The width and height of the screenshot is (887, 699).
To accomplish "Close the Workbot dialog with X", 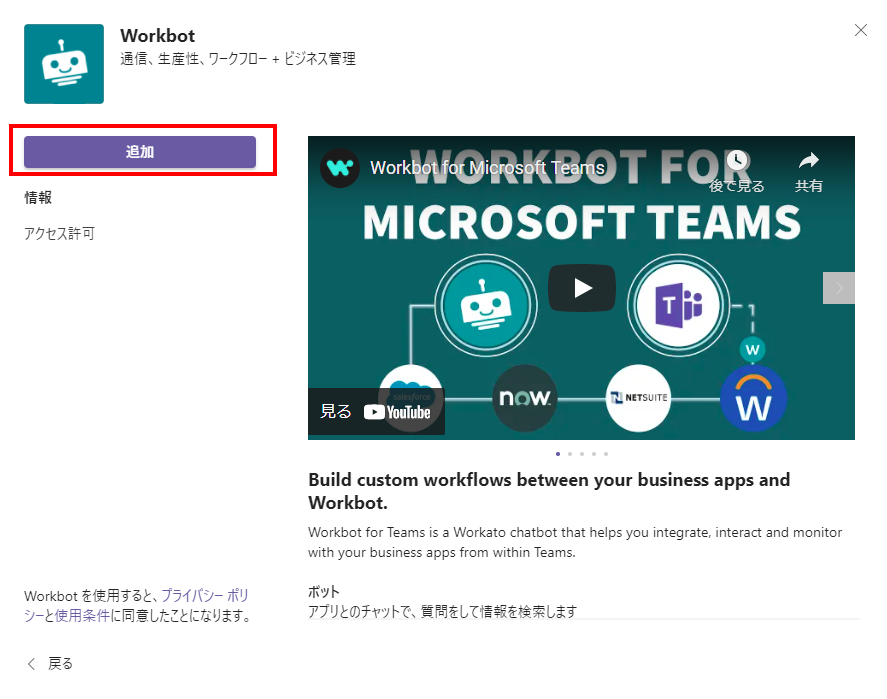I will point(860,30).
